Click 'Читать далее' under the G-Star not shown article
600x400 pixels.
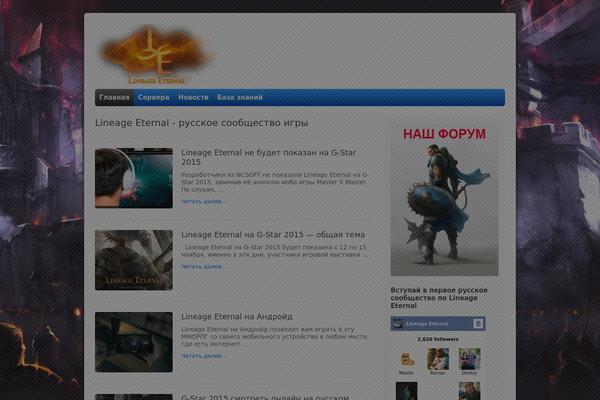click(x=203, y=201)
